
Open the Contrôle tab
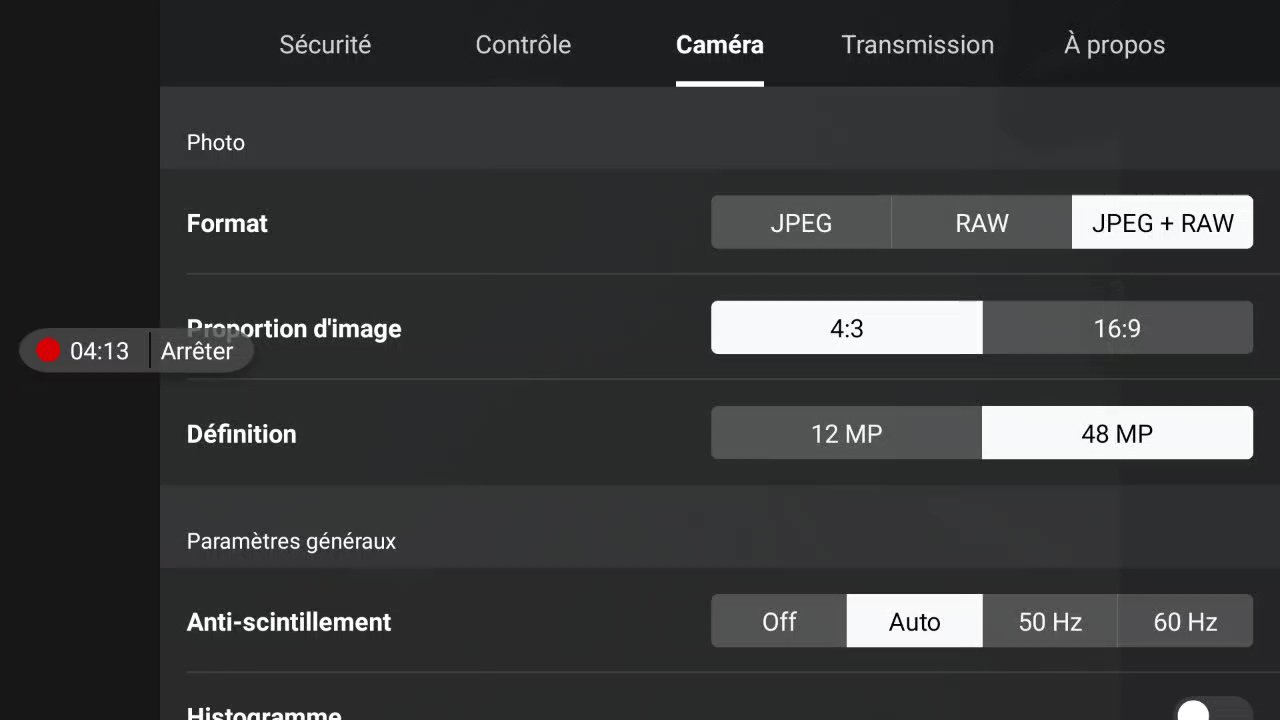523,45
